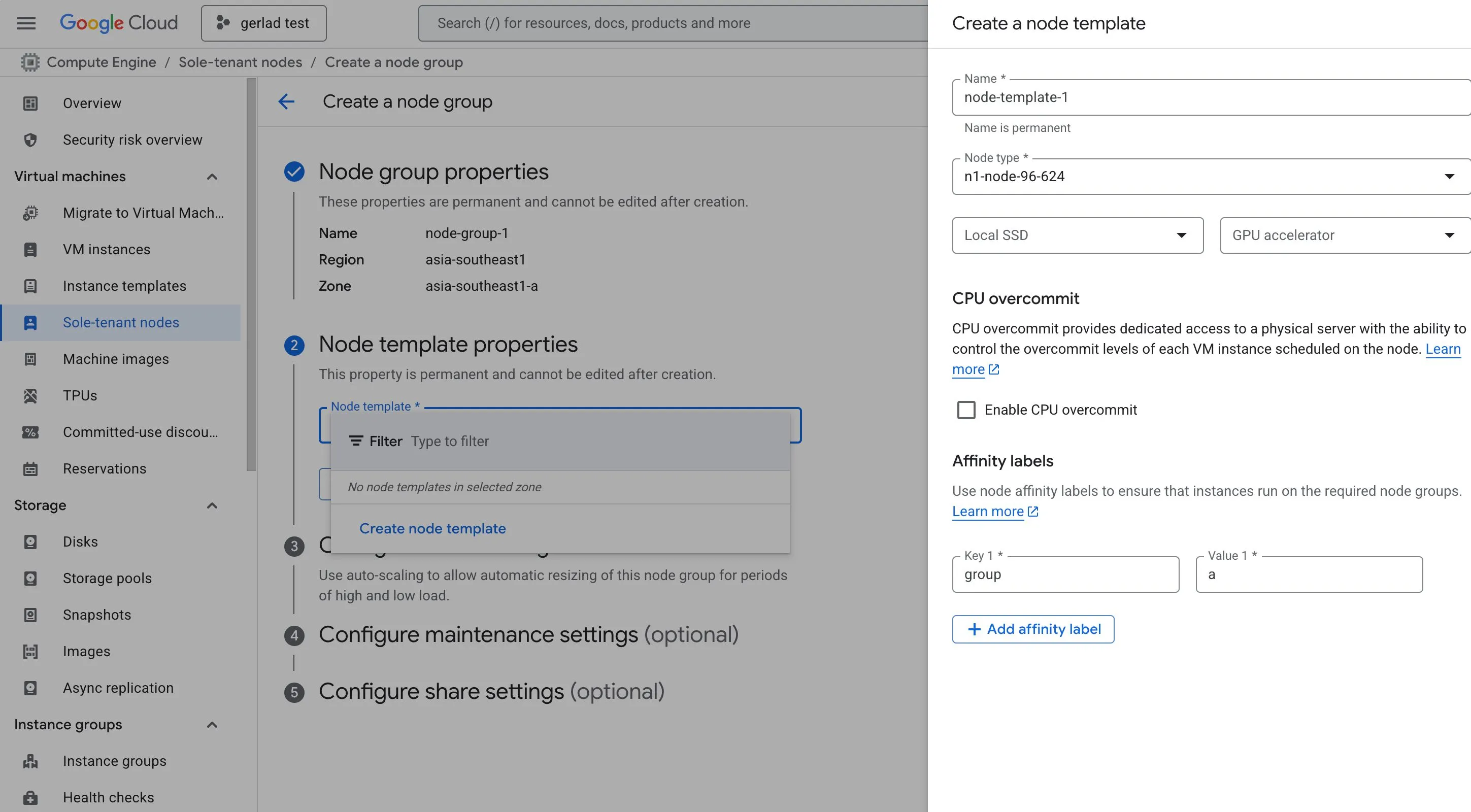
Task: Click the Security risk shield icon
Action: pos(30,140)
